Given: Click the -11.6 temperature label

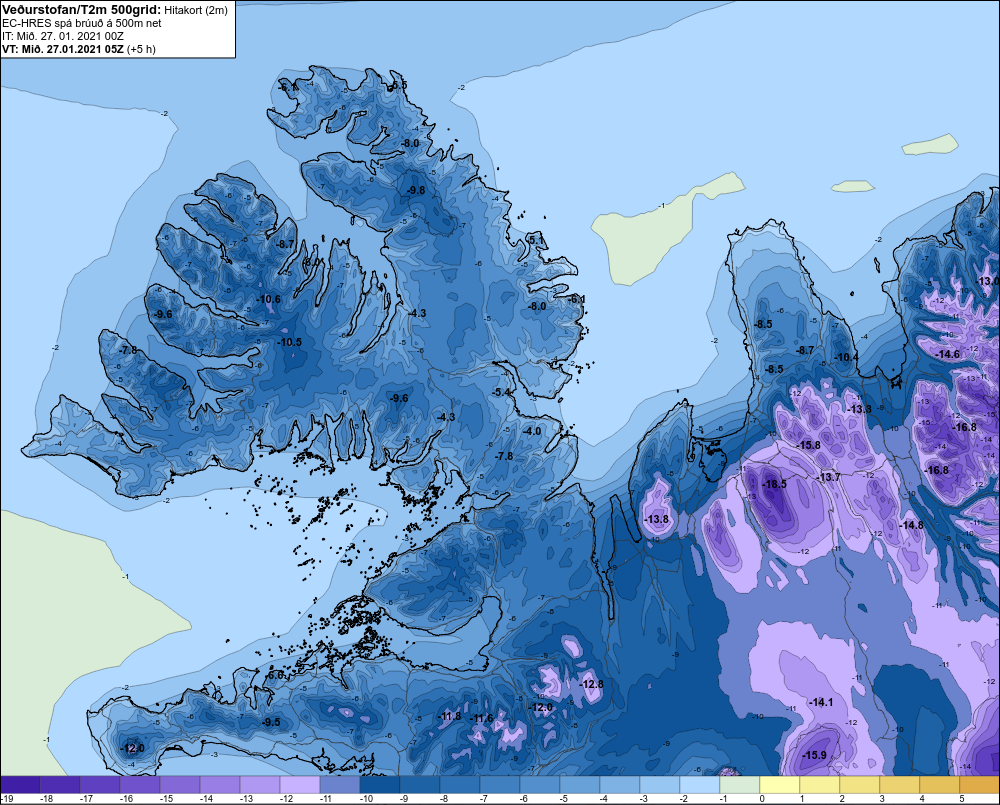Looking at the screenshot, I should point(482,718).
